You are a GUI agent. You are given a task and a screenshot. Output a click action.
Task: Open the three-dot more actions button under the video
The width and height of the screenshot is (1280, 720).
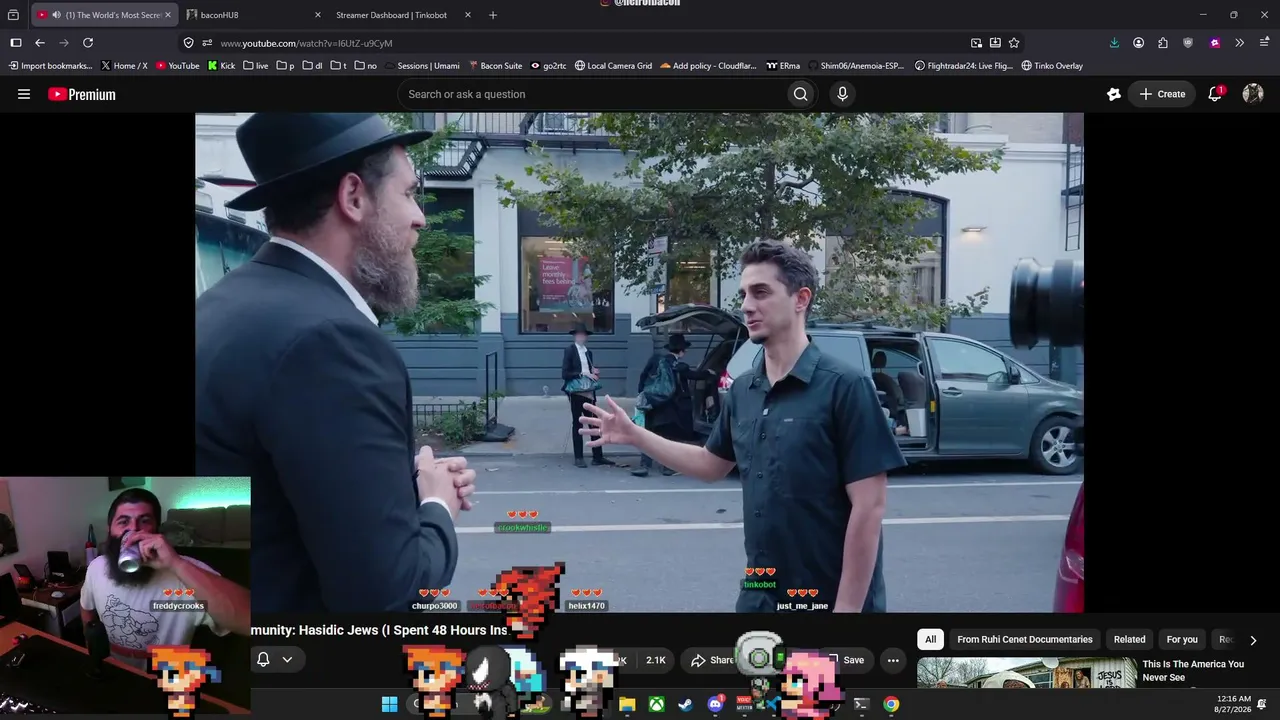893,660
